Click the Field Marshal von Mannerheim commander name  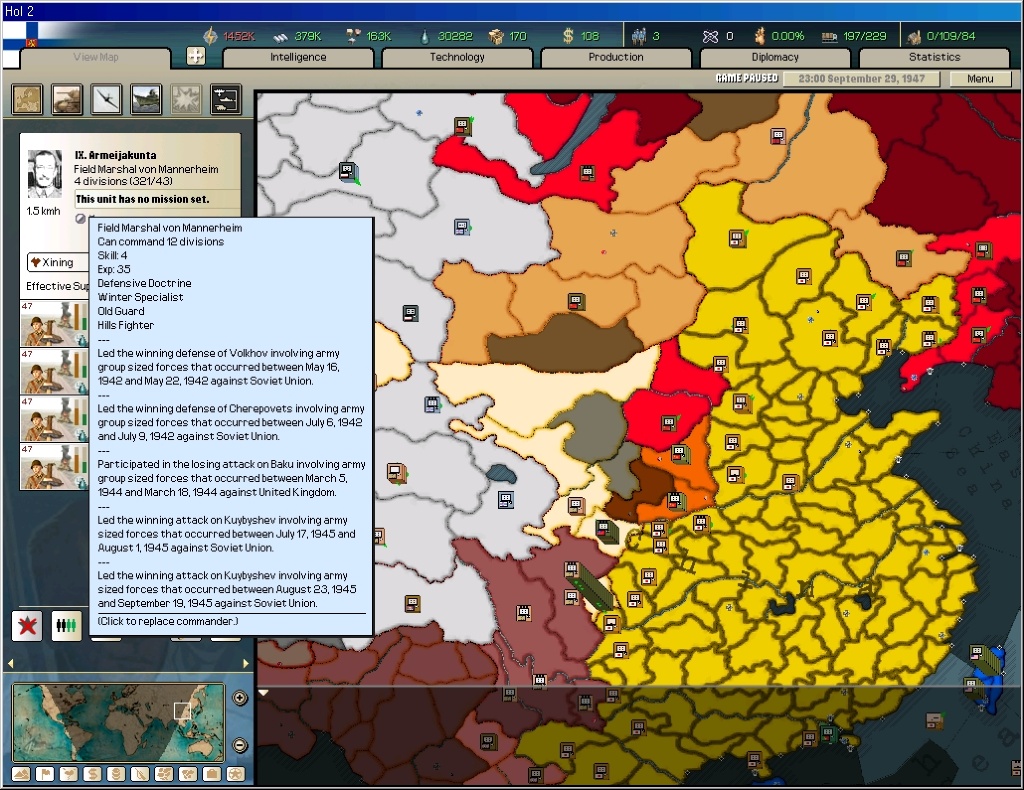point(146,169)
